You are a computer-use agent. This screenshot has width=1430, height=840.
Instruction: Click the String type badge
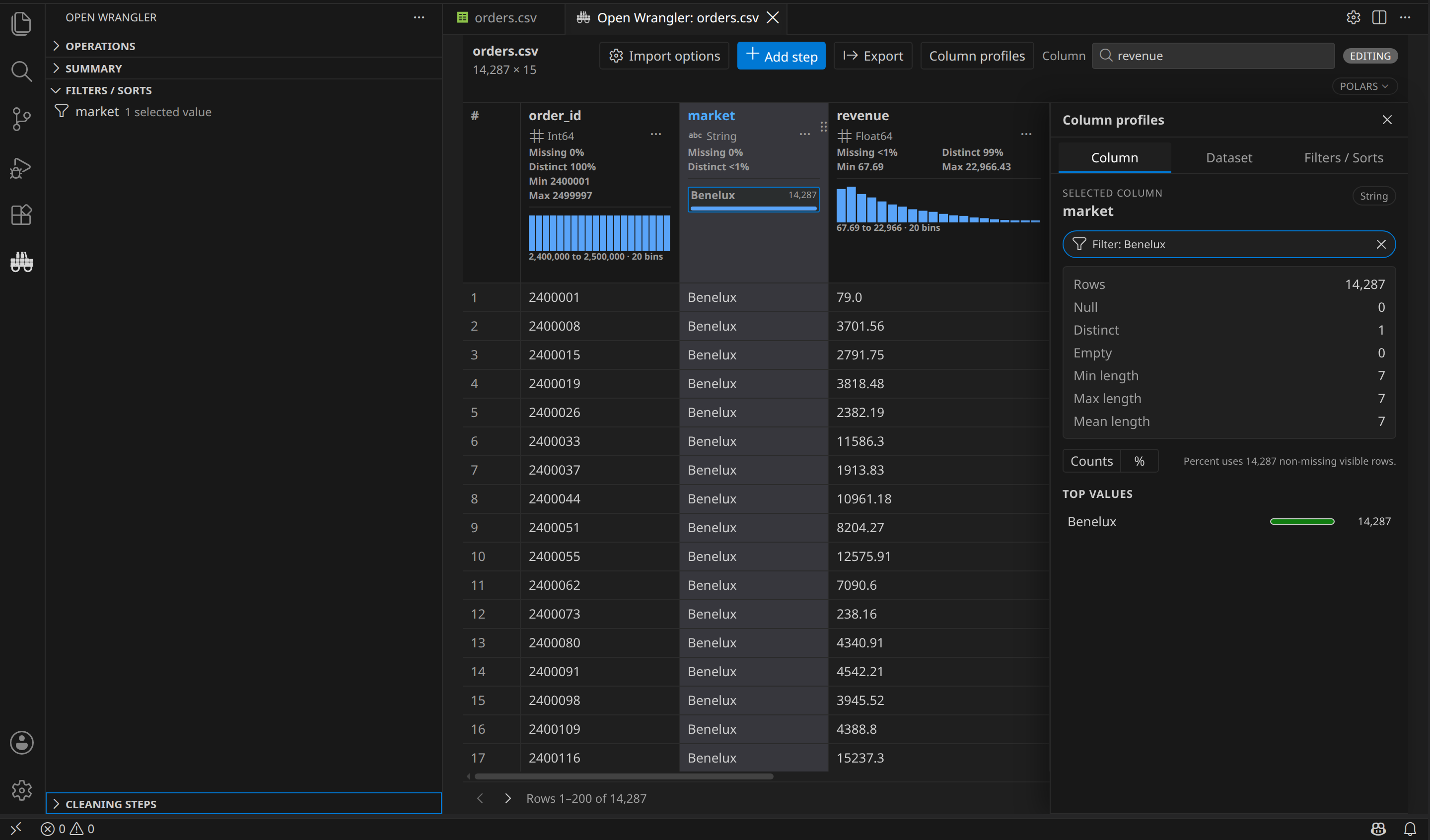[1373, 196]
